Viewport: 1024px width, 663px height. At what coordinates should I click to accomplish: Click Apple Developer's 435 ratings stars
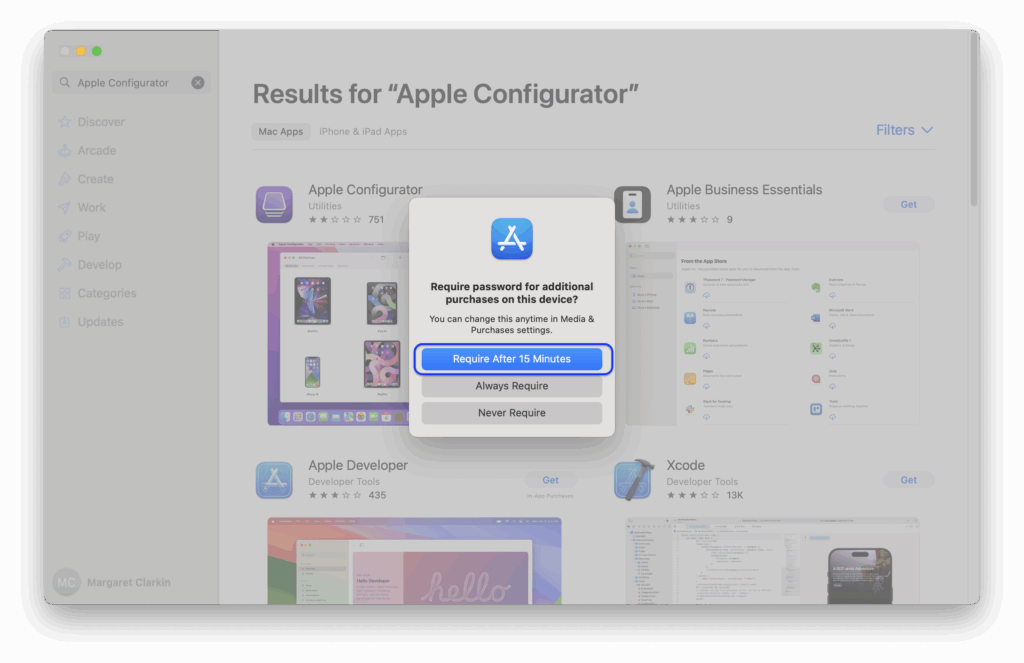click(x=334, y=495)
